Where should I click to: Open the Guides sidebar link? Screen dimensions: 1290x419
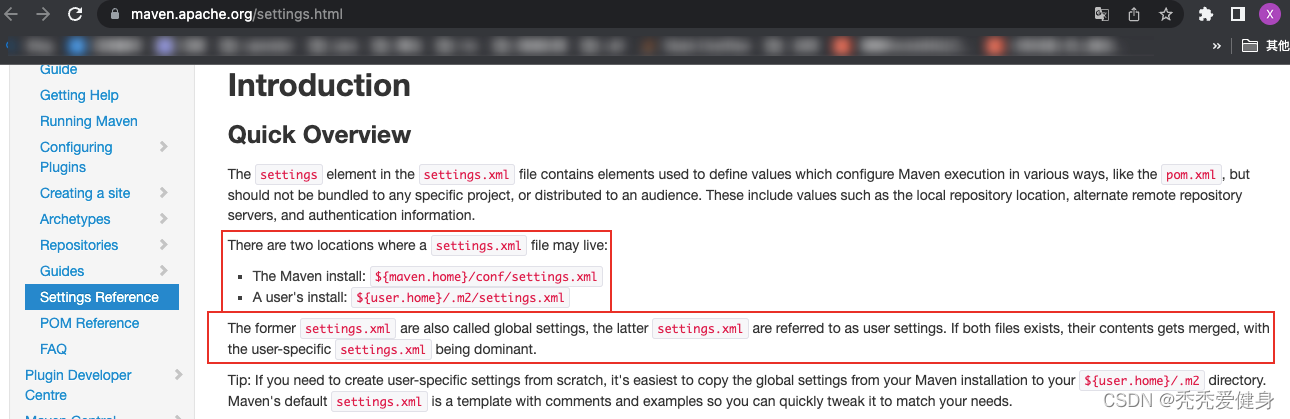[62, 271]
